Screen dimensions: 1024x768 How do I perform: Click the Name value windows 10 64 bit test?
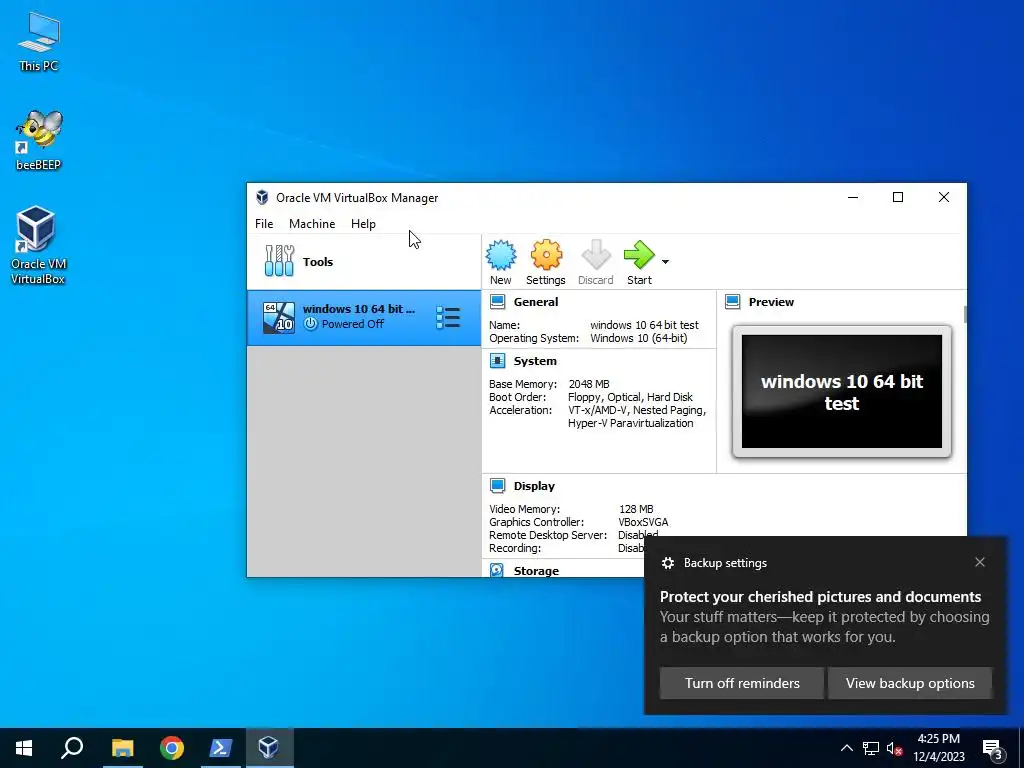(x=645, y=325)
